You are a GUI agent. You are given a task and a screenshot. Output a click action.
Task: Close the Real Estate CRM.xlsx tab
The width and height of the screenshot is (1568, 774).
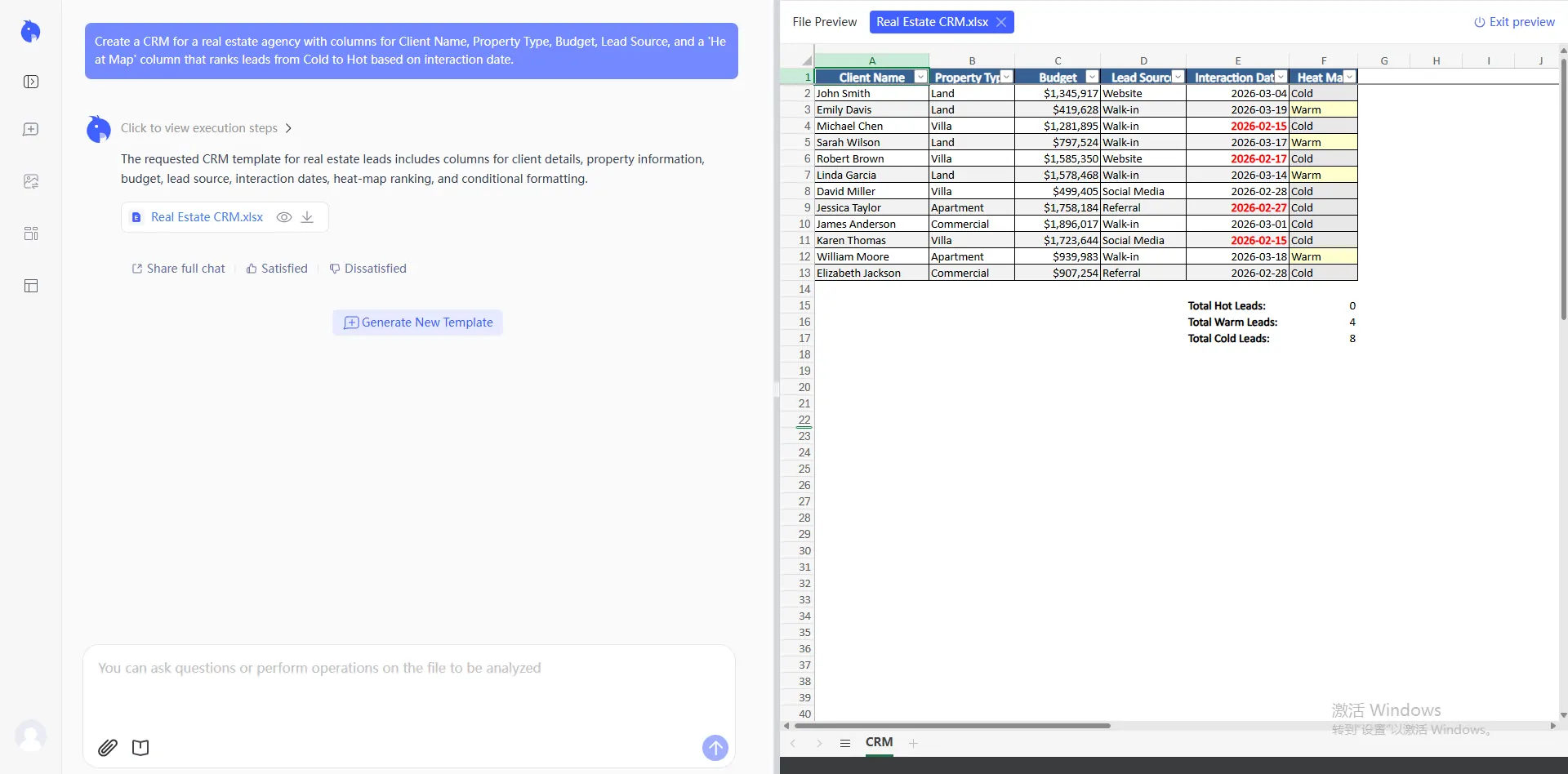coord(1001,22)
